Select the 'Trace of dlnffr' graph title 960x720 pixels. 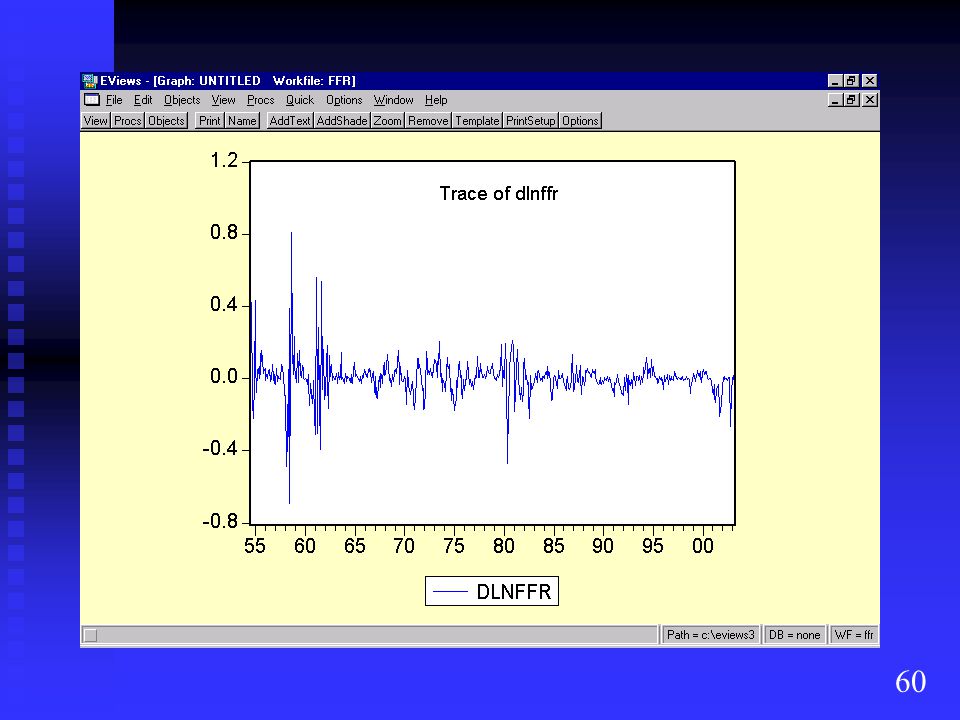coord(498,193)
